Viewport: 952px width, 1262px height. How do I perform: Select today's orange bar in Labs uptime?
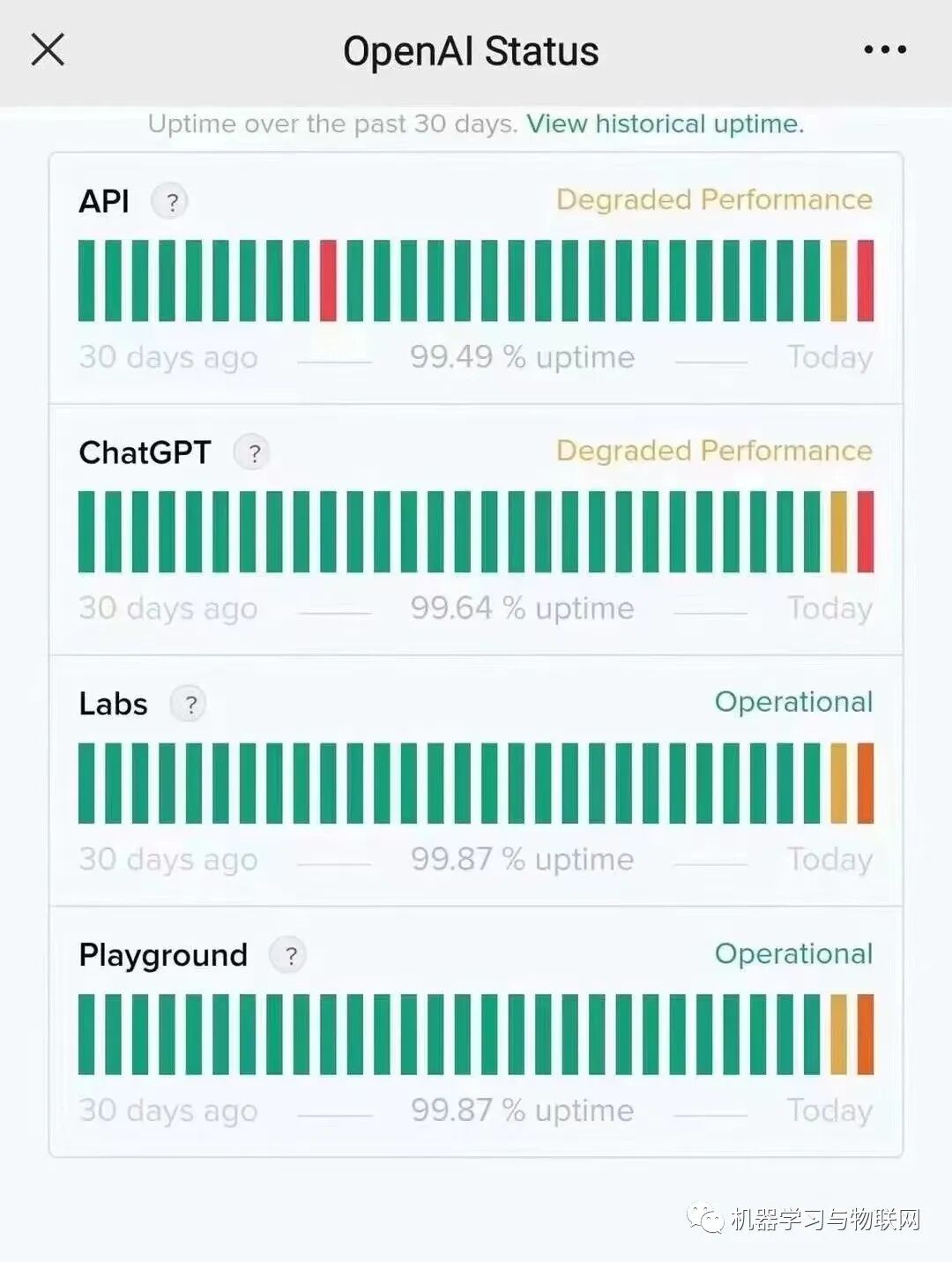(x=866, y=783)
